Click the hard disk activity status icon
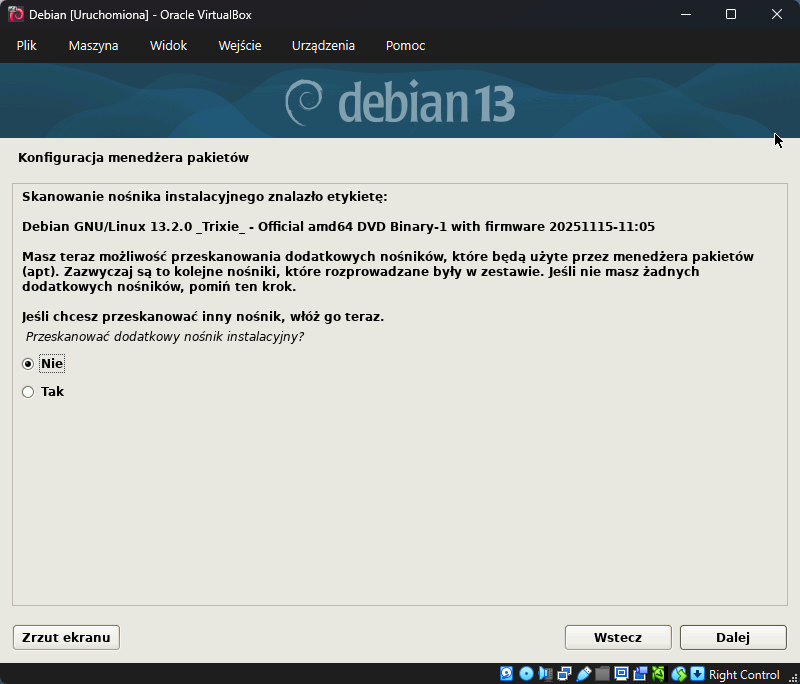Image resolution: width=800 pixels, height=684 pixels. click(507, 674)
